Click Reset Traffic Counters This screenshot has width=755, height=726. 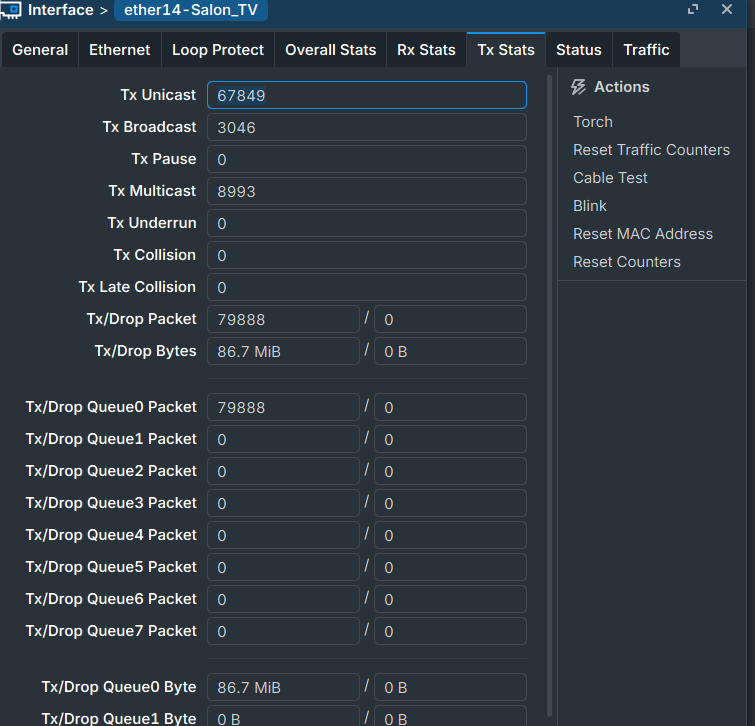651,150
